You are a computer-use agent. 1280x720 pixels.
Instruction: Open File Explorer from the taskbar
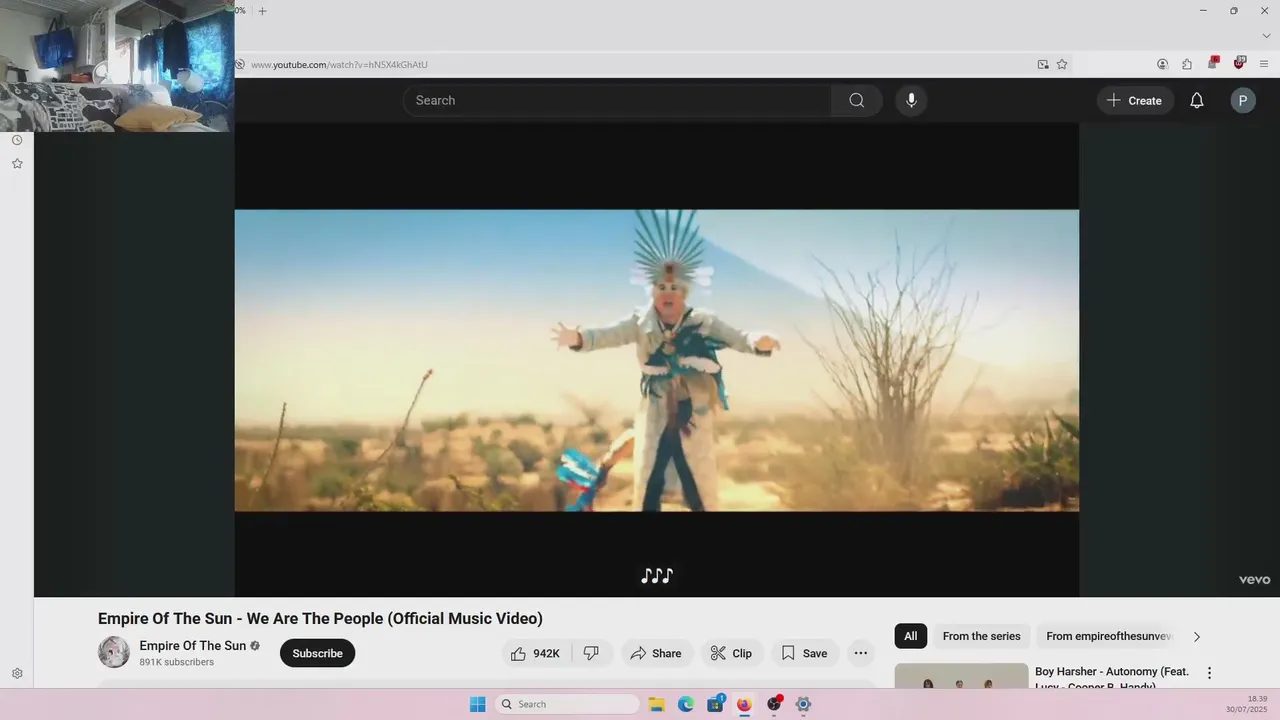click(657, 704)
